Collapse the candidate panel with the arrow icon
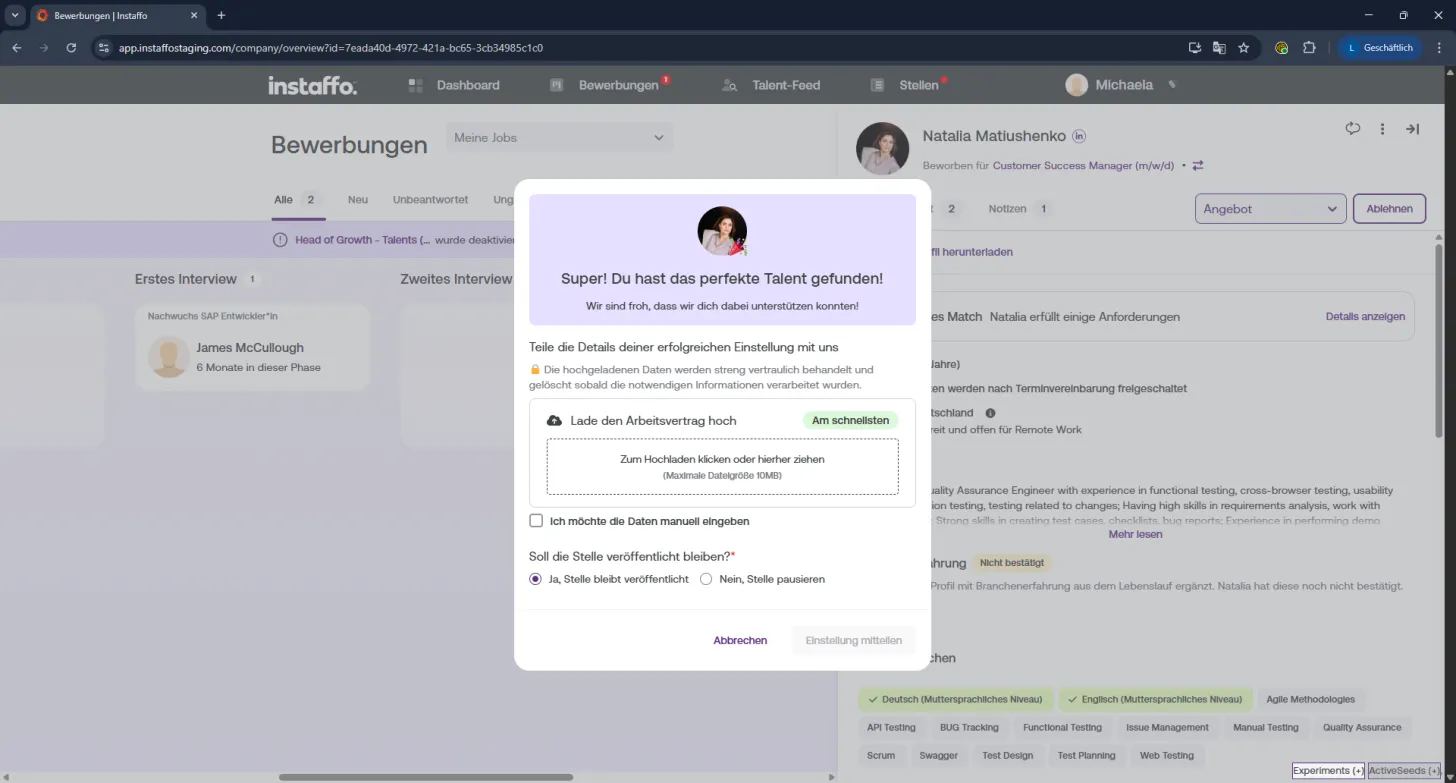 (x=1412, y=129)
